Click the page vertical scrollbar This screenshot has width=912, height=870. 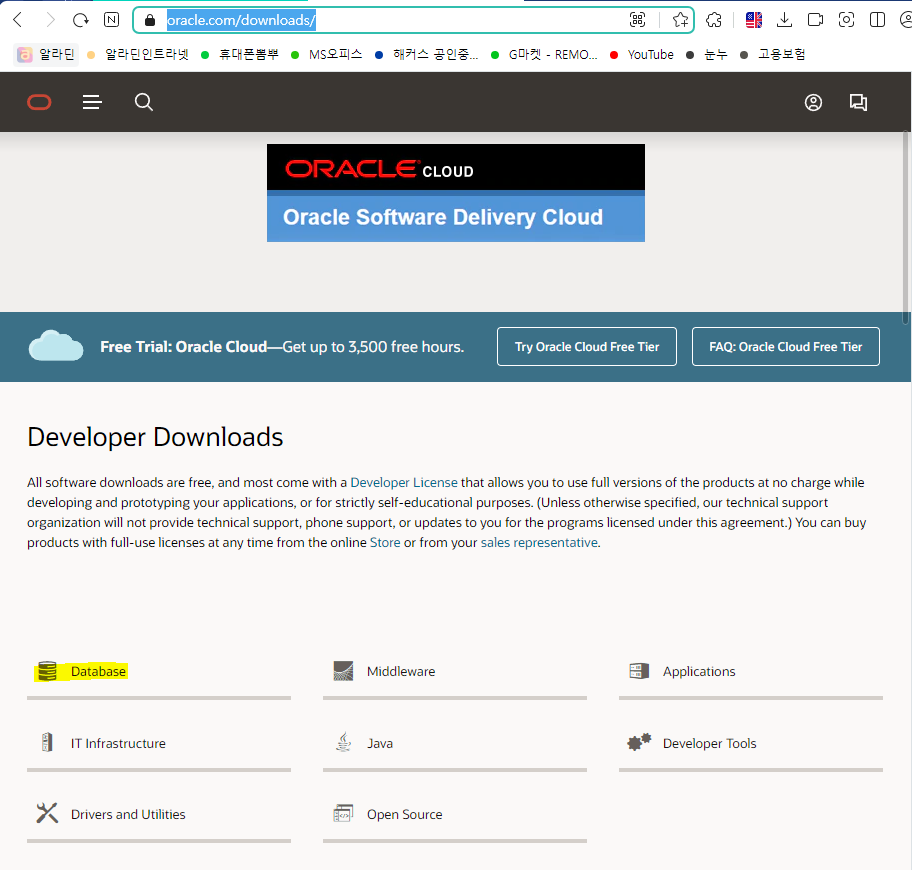click(906, 227)
